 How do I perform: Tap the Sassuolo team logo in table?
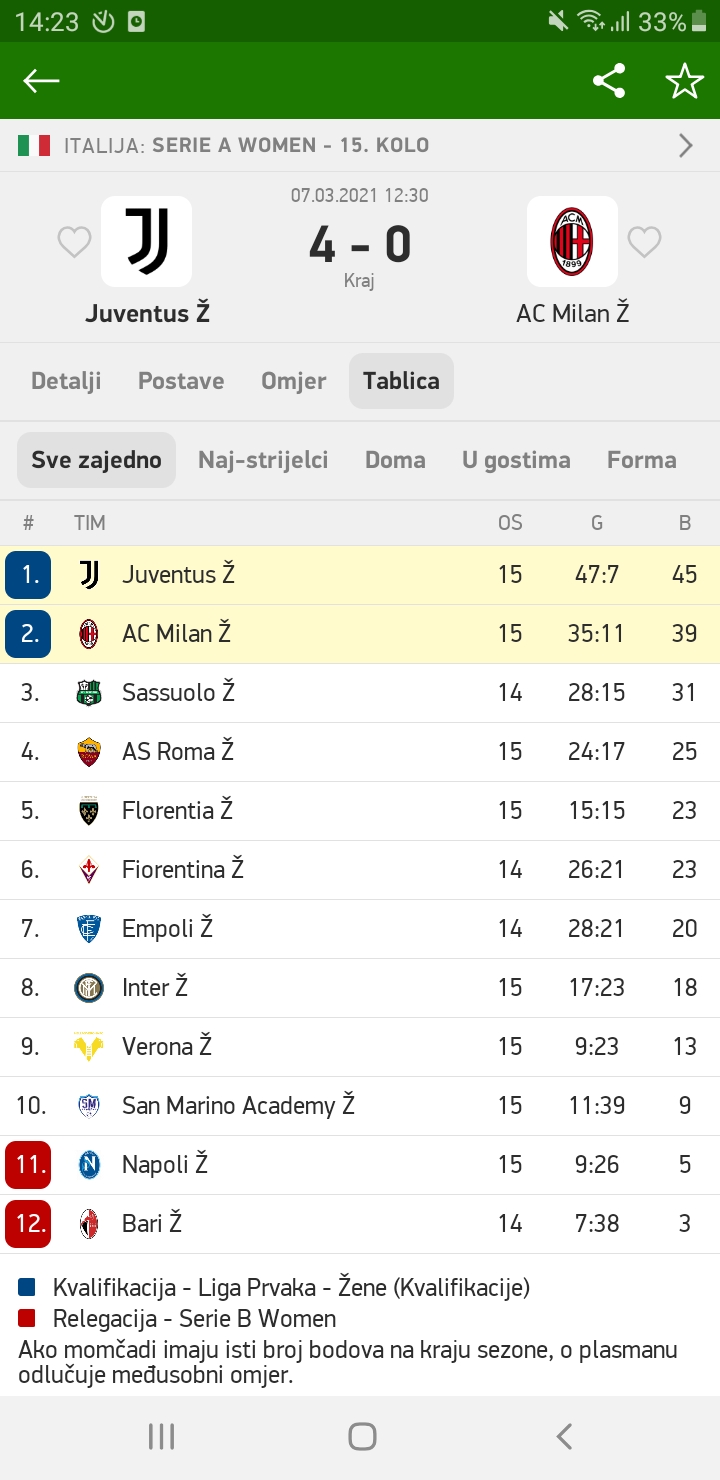coord(89,693)
